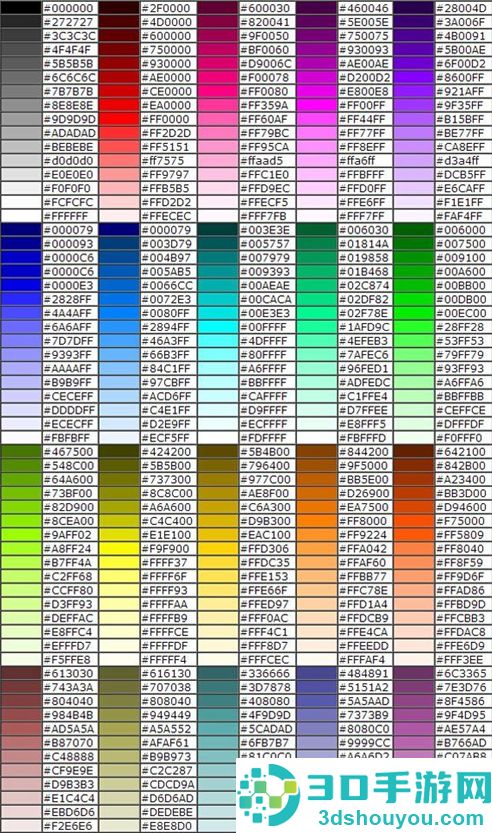
Task: Pick the lavender swatch beside #DCB5FF
Action: point(413,174)
